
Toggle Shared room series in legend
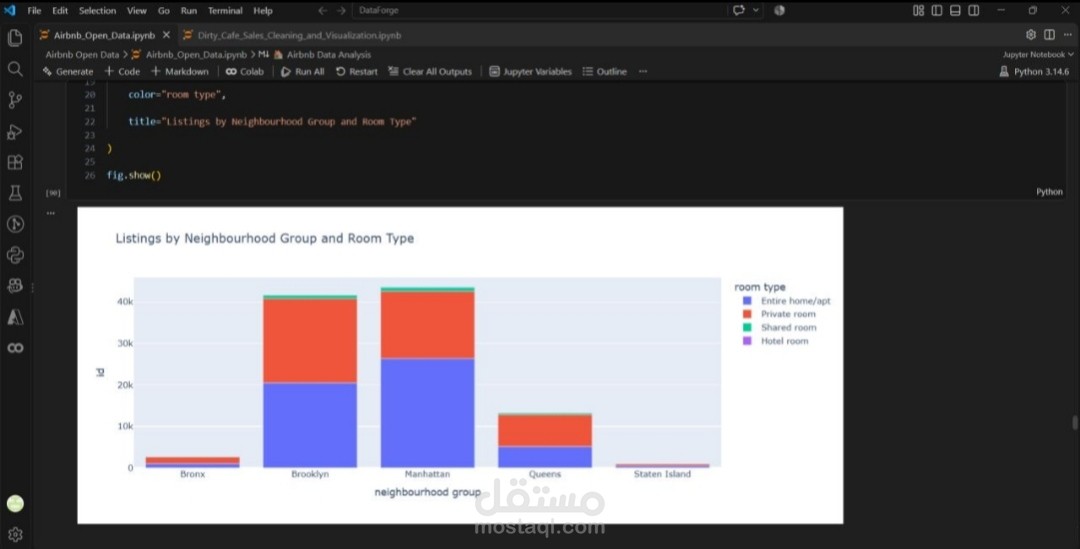pyautogui.click(x=780, y=327)
